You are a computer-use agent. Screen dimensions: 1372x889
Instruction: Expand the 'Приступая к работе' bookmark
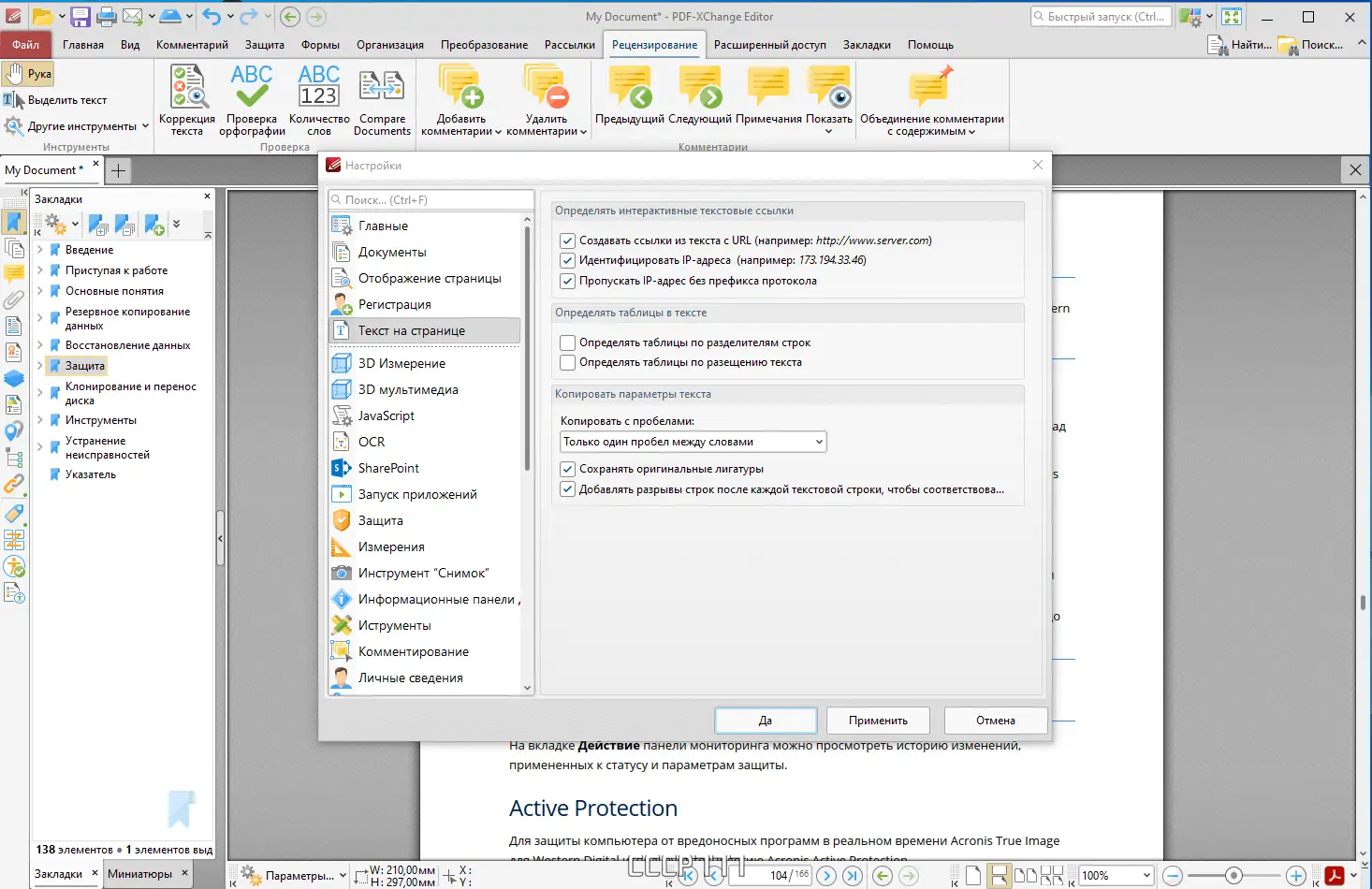click(40, 270)
